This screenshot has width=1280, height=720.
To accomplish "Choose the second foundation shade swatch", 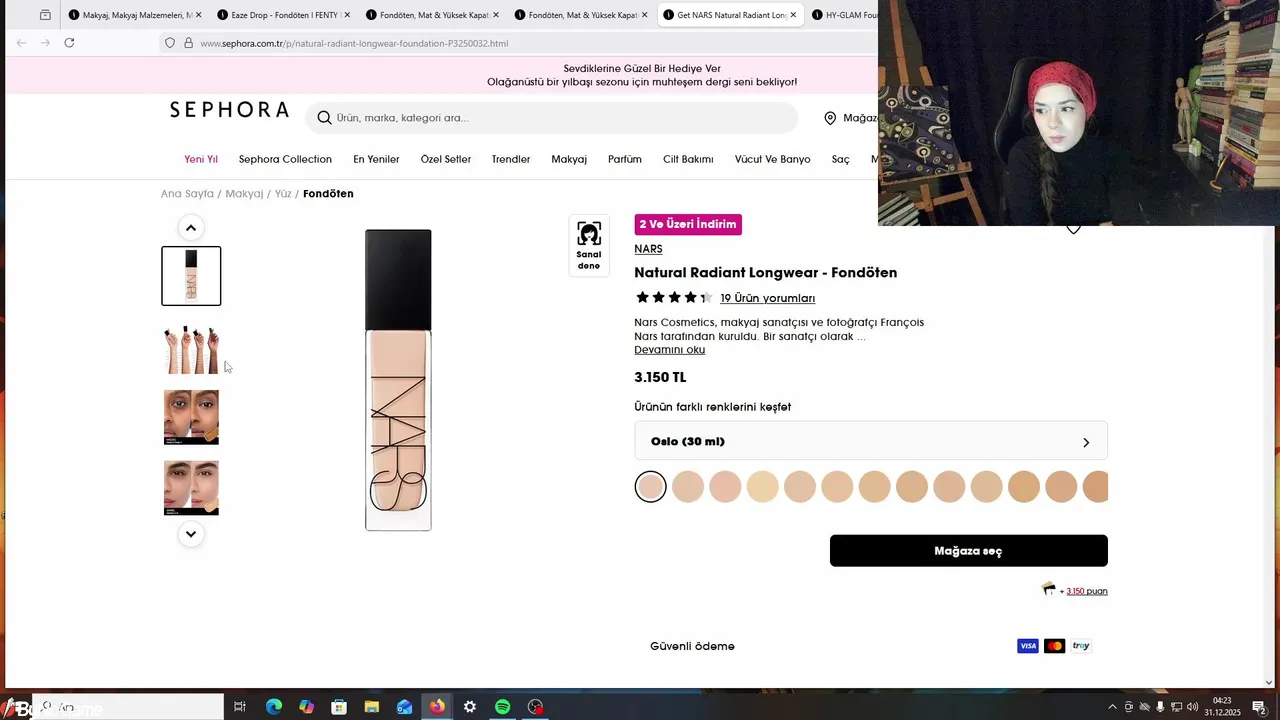I will [688, 487].
